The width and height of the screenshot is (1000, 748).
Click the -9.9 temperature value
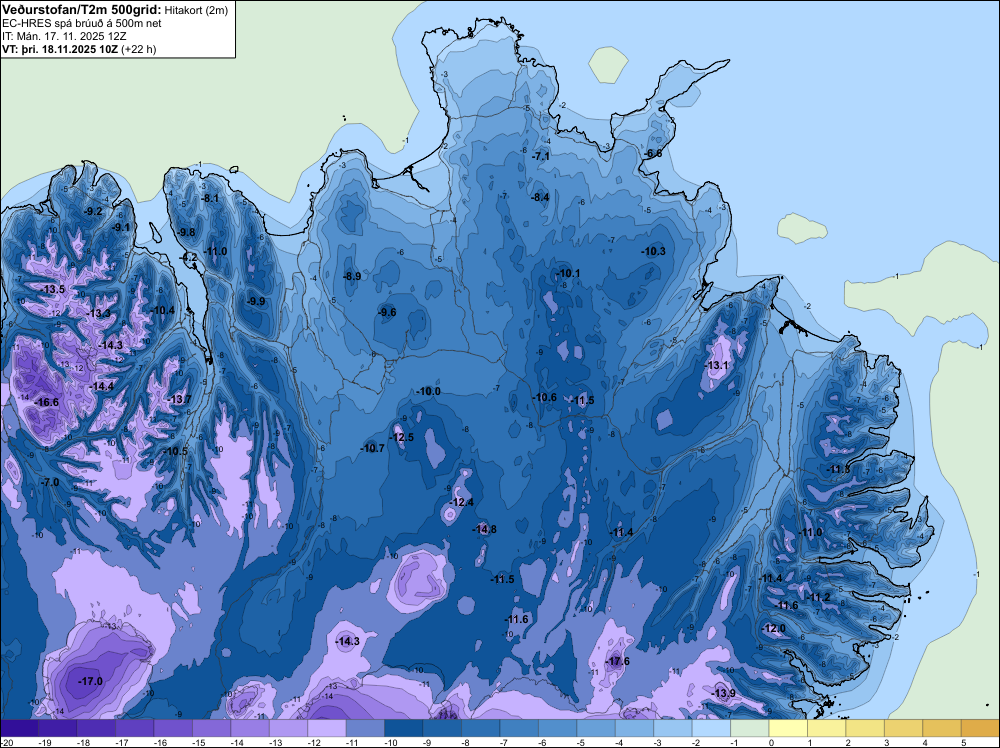(256, 301)
